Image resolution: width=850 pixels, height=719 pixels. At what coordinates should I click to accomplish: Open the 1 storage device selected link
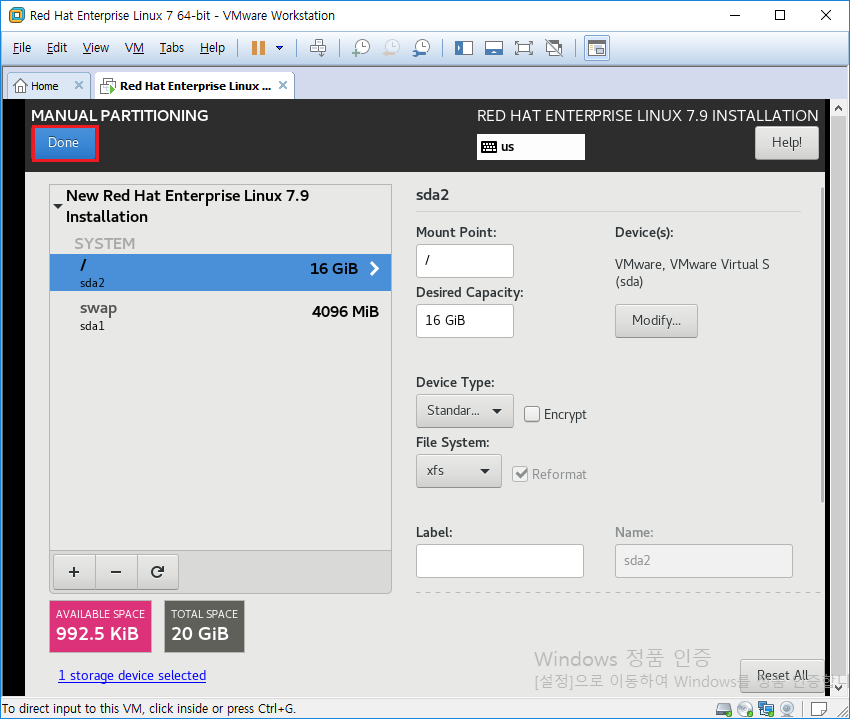132,676
